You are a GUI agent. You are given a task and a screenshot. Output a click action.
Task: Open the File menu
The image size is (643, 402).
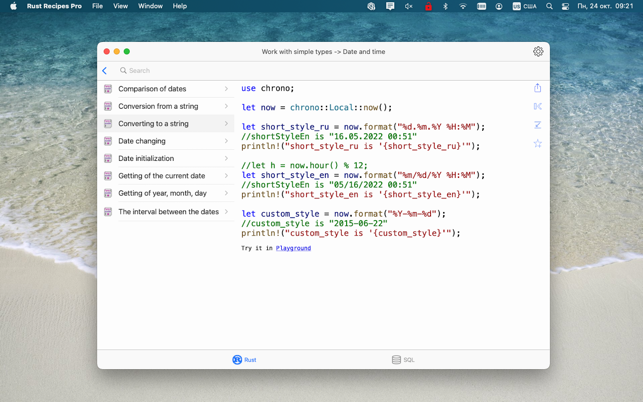pyautogui.click(x=98, y=6)
